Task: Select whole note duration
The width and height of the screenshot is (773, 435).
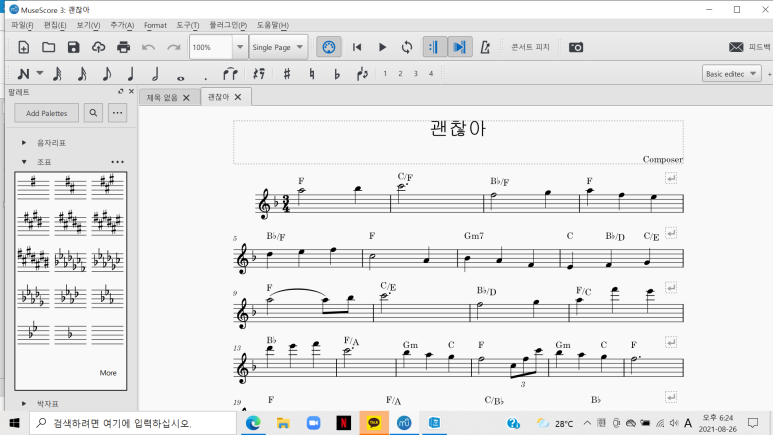Action: (x=180, y=77)
